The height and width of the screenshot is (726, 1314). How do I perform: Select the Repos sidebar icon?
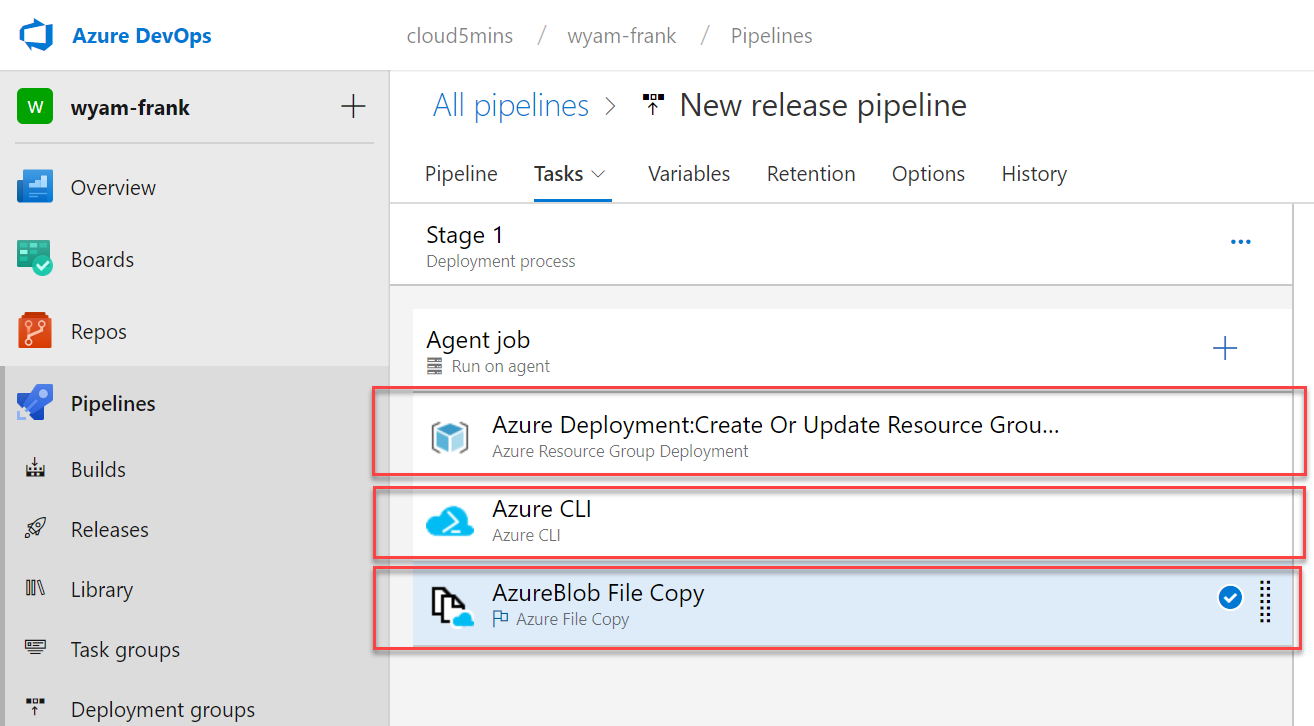(x=35, y=331)
